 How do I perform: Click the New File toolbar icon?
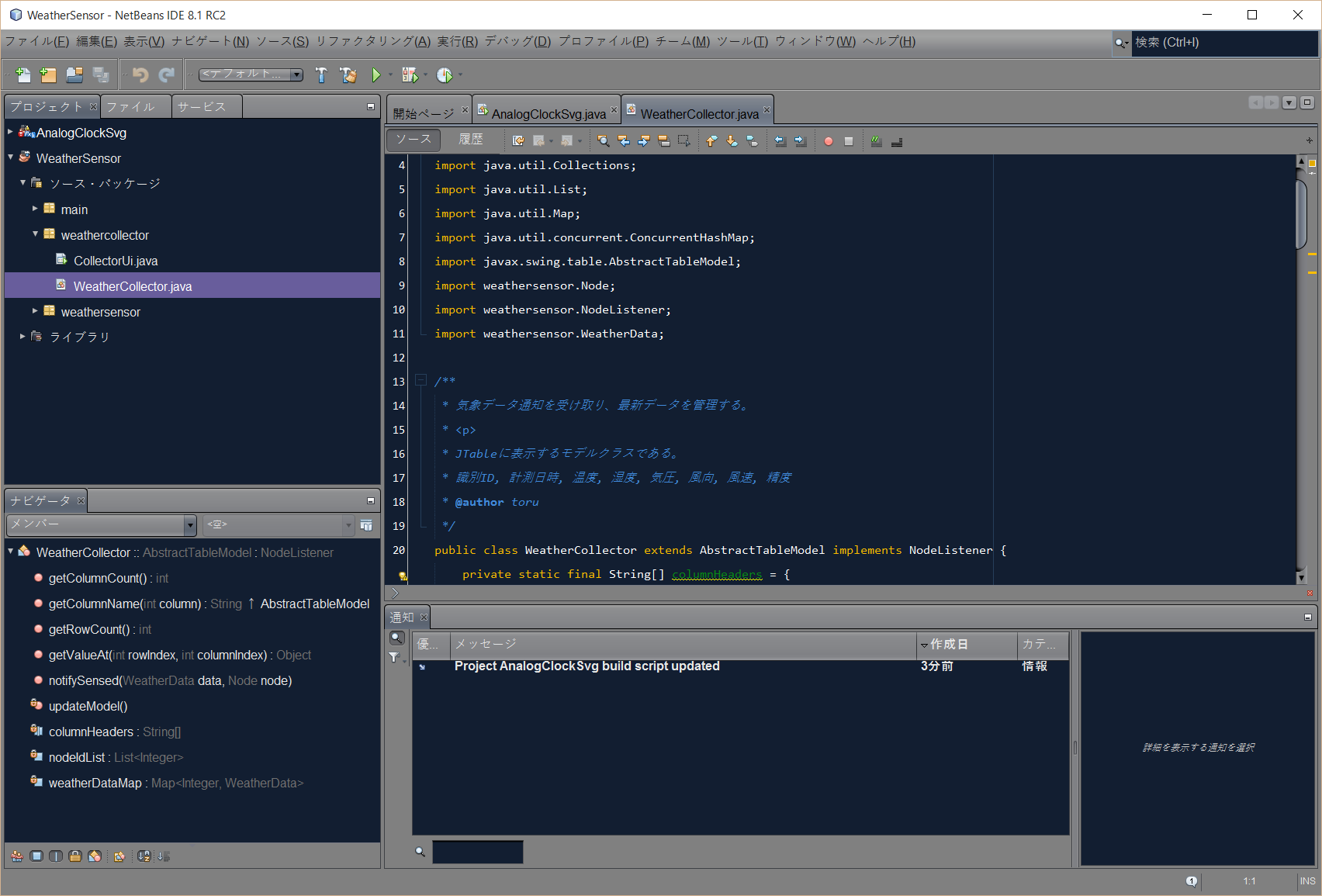click(x=23, y=75)
